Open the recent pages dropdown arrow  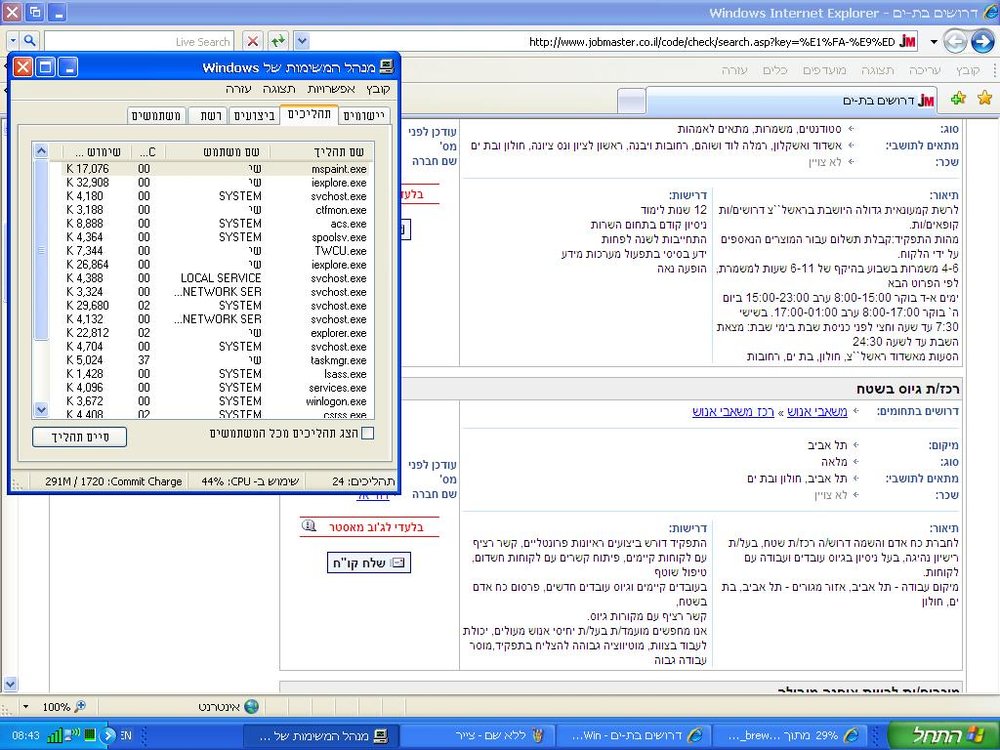tap(934, 42)
